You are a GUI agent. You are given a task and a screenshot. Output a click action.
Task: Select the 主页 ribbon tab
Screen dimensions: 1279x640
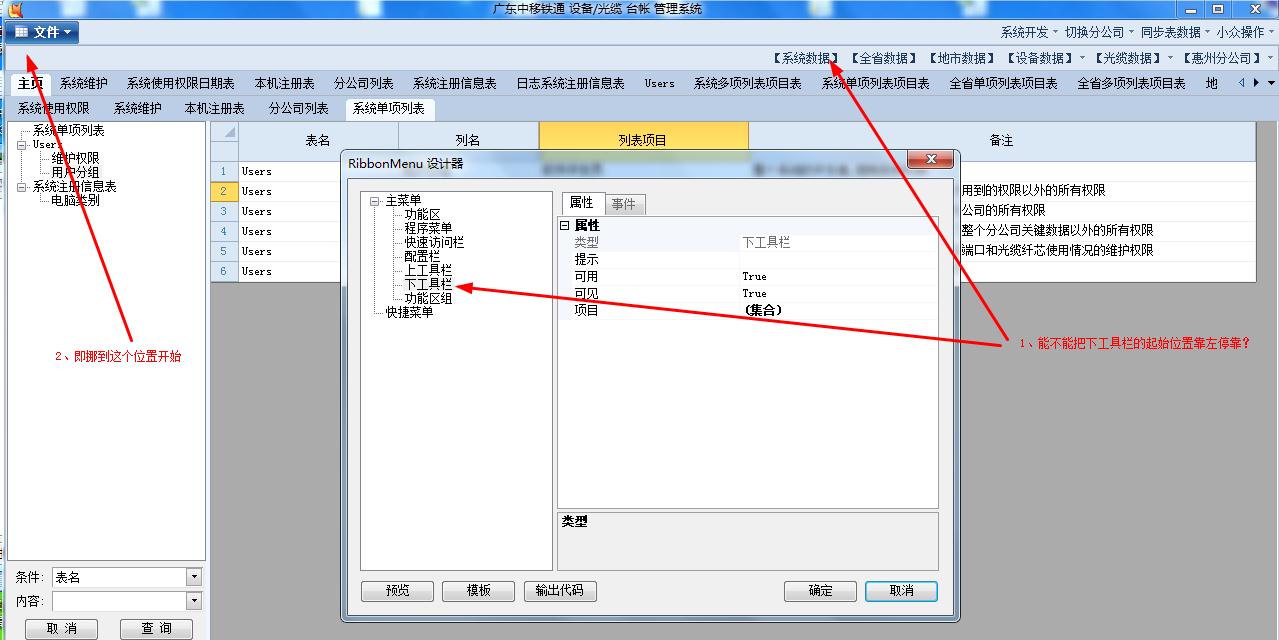28,84
